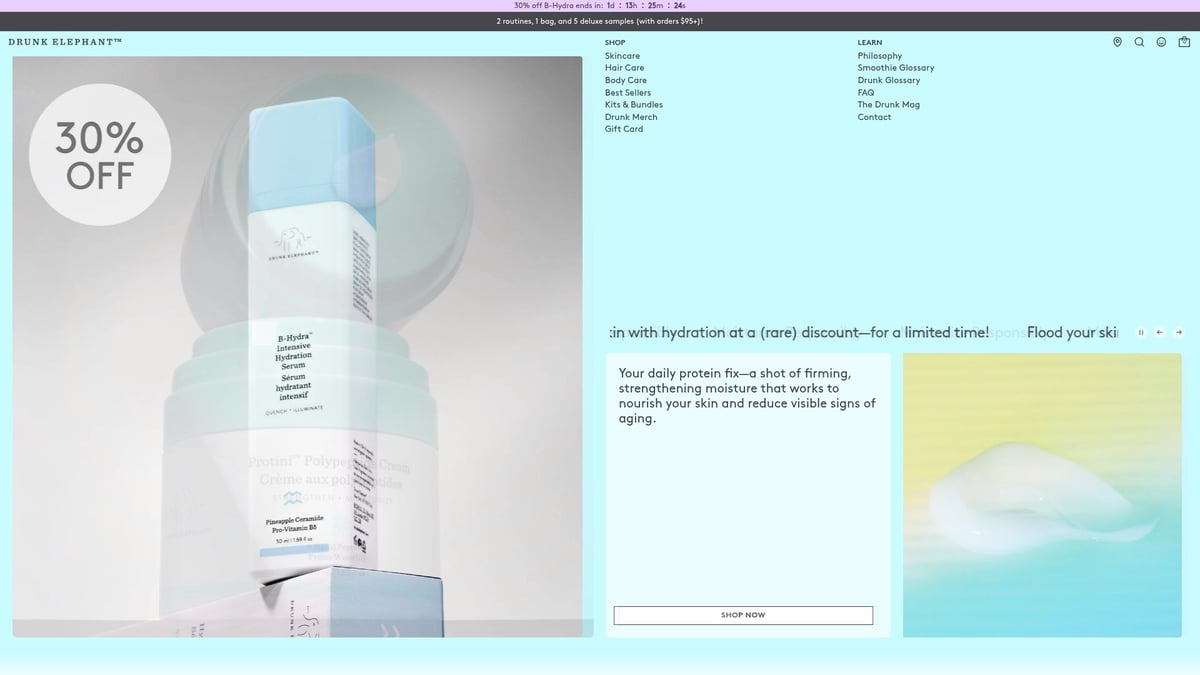Click the Drunk Elephant logo
Viewport: 1200px width, 675px height.
(x=65, y=42)
